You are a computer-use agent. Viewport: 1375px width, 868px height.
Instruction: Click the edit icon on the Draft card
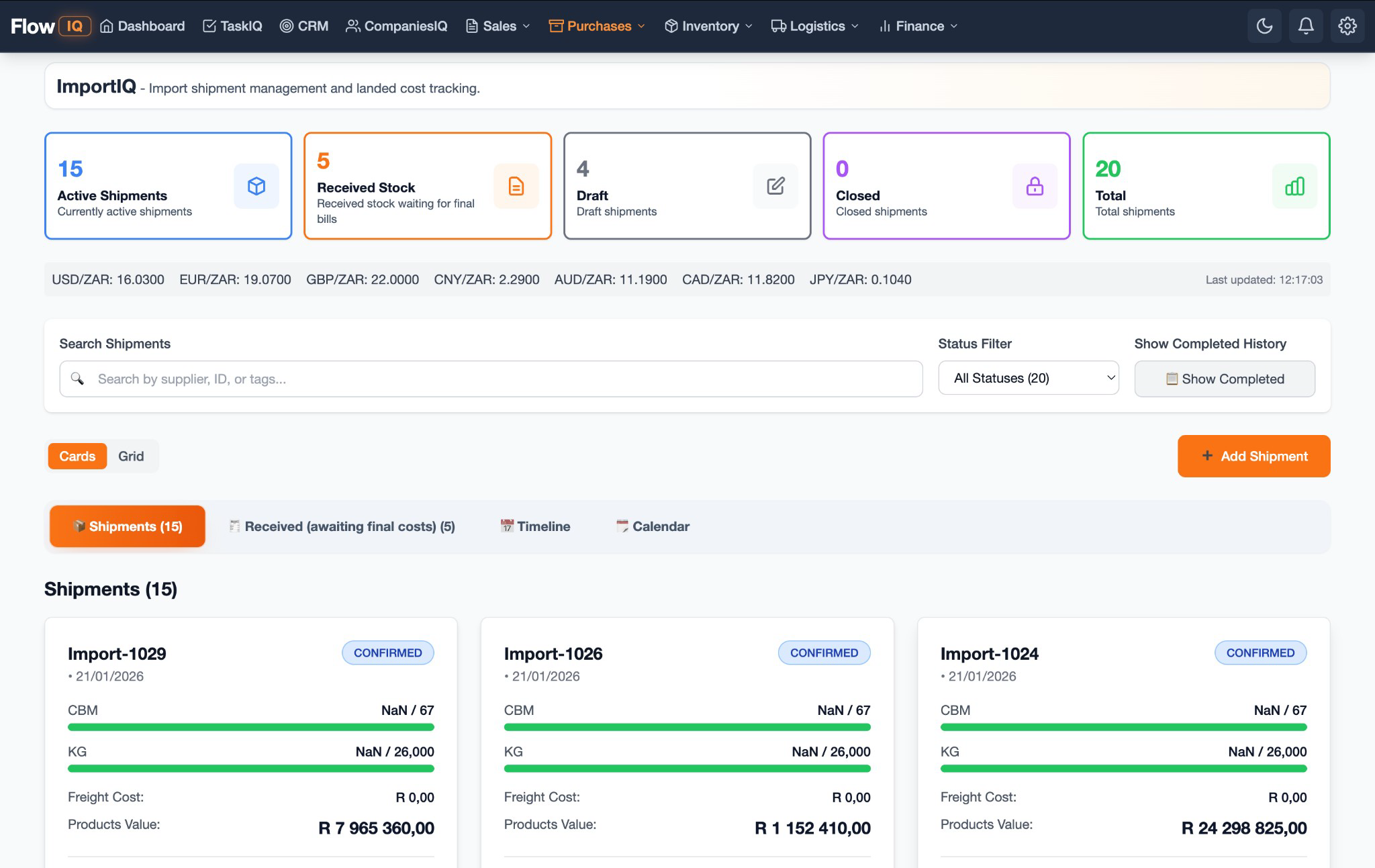775,186
